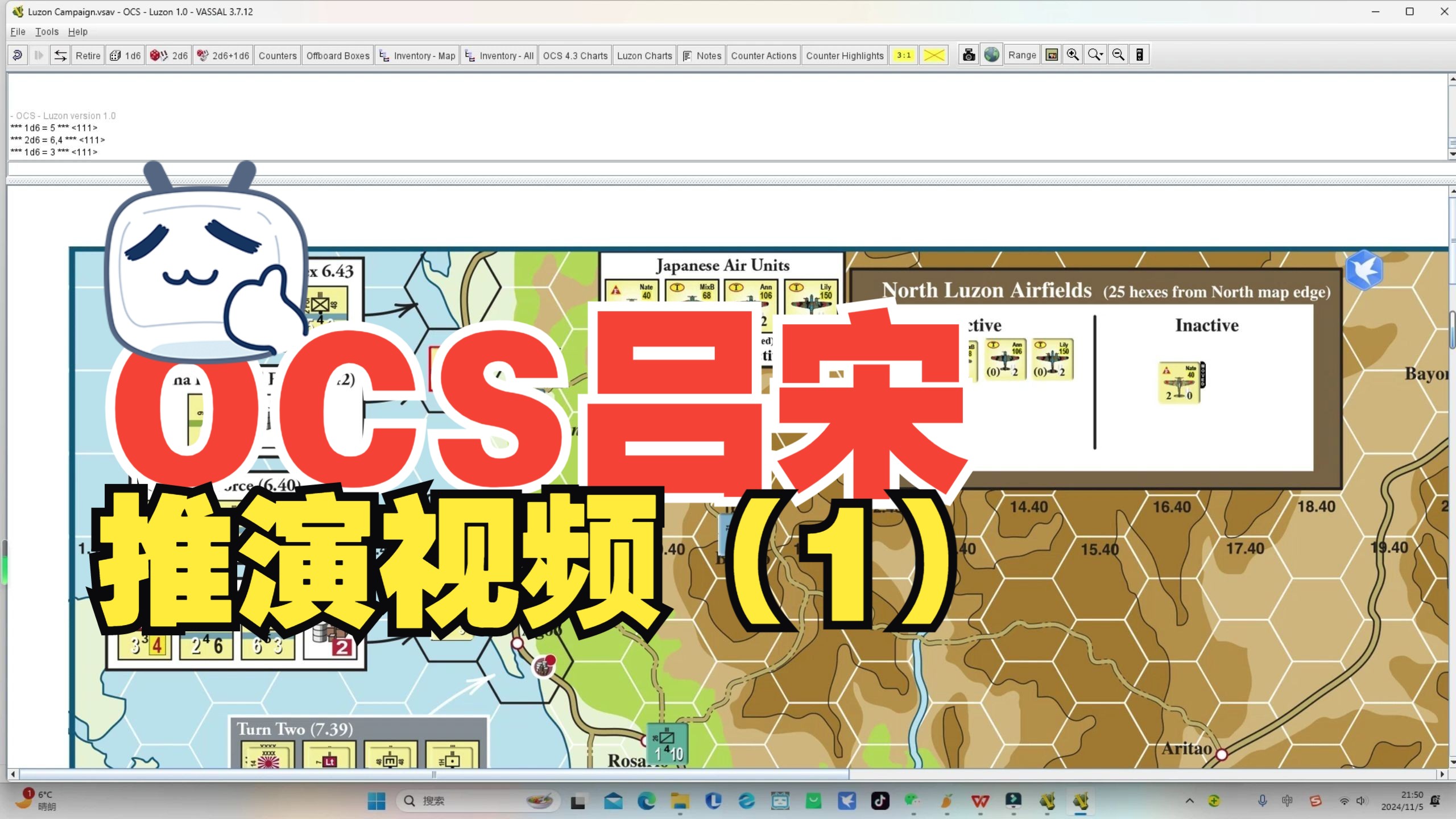1456x819 pixels.
Task: Click the Windows Start button
Action: point(376,801)
